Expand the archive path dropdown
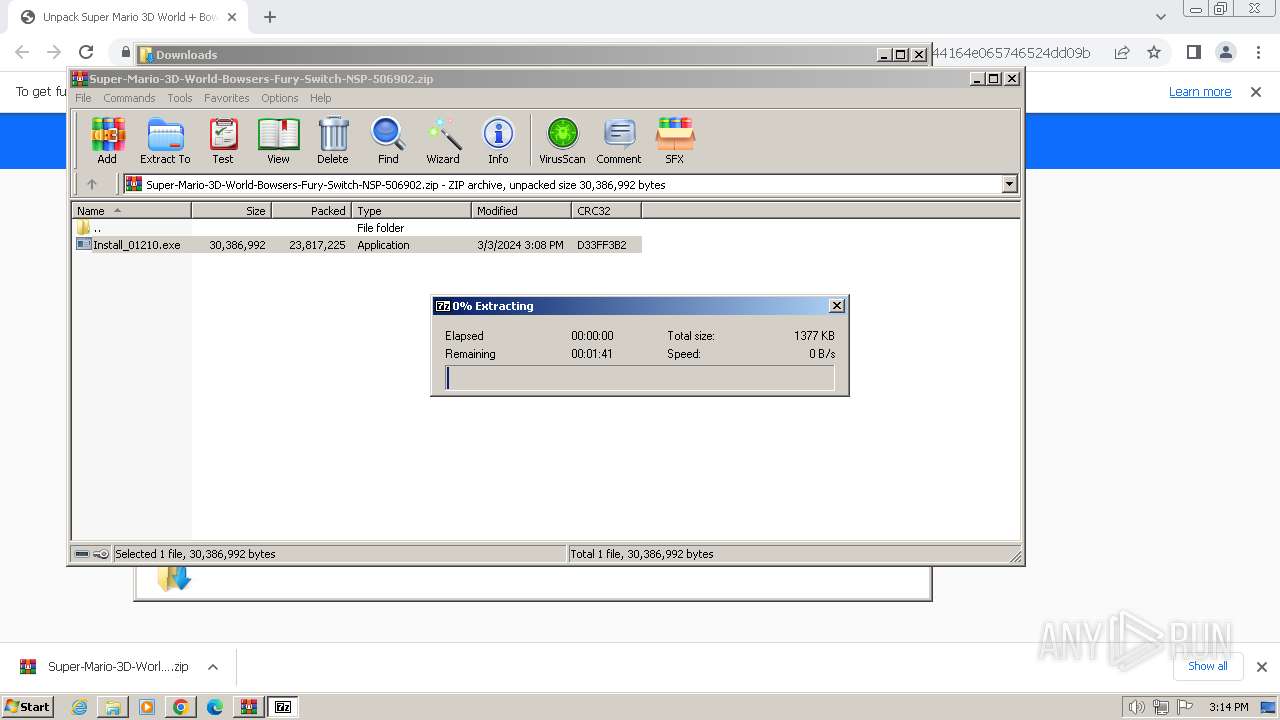Image resolution: width=1280 pixels, height=720 pixels. point(1009,184)
